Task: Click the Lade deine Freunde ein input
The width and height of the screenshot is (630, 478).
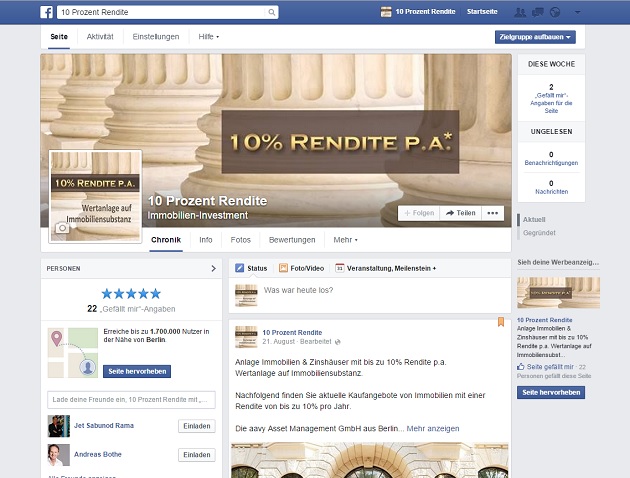Action: (x=131, y=400)
